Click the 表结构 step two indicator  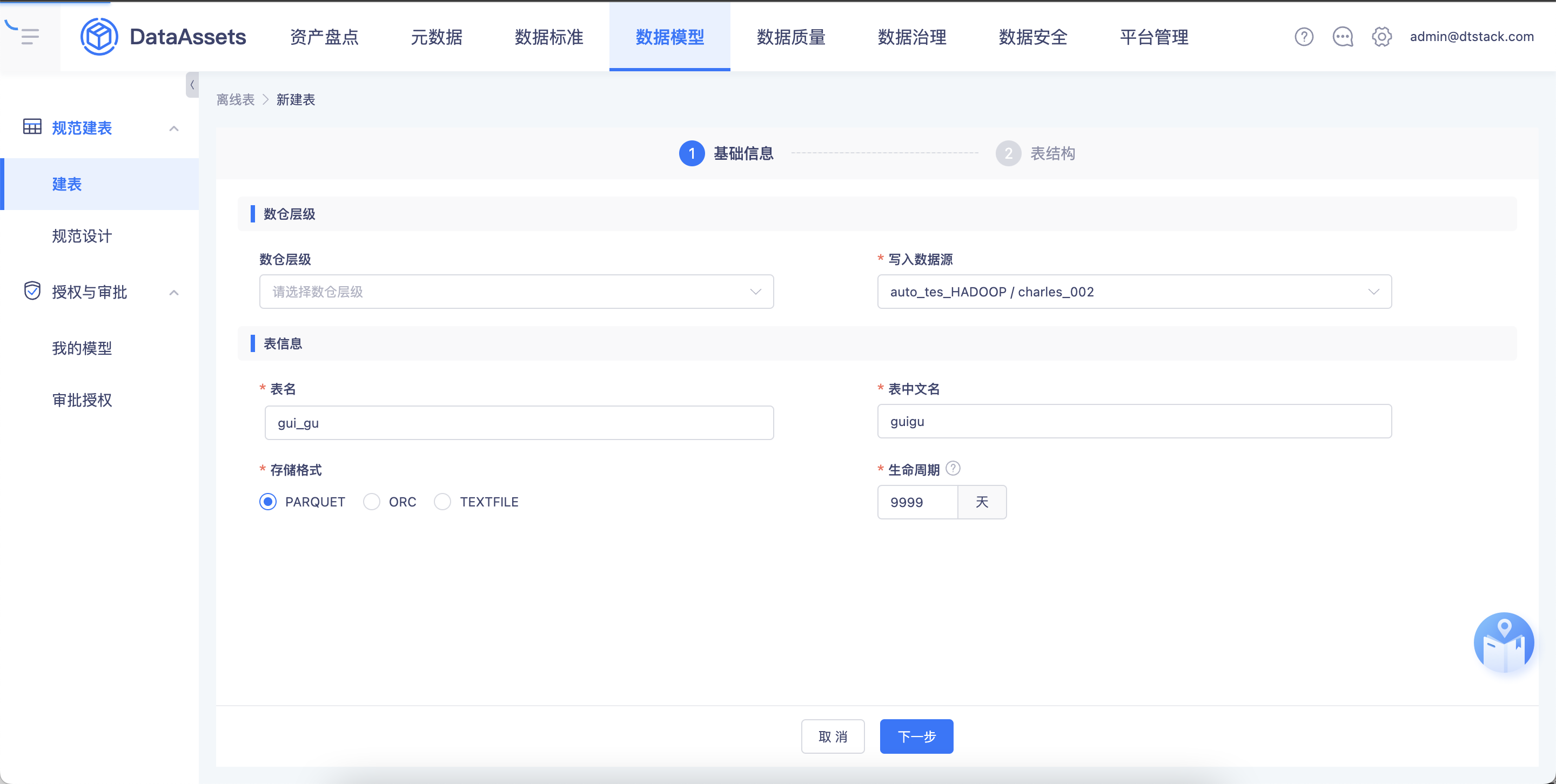1035,153
